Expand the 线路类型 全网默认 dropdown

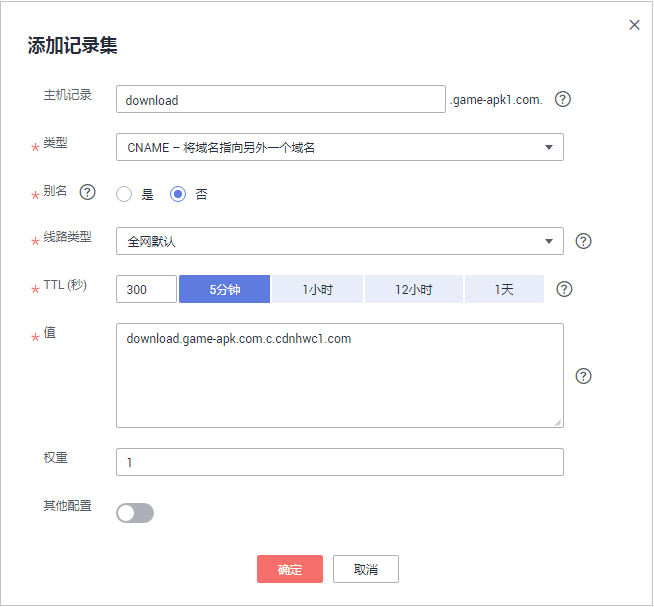pyautogui.click(x=340, y=241)
